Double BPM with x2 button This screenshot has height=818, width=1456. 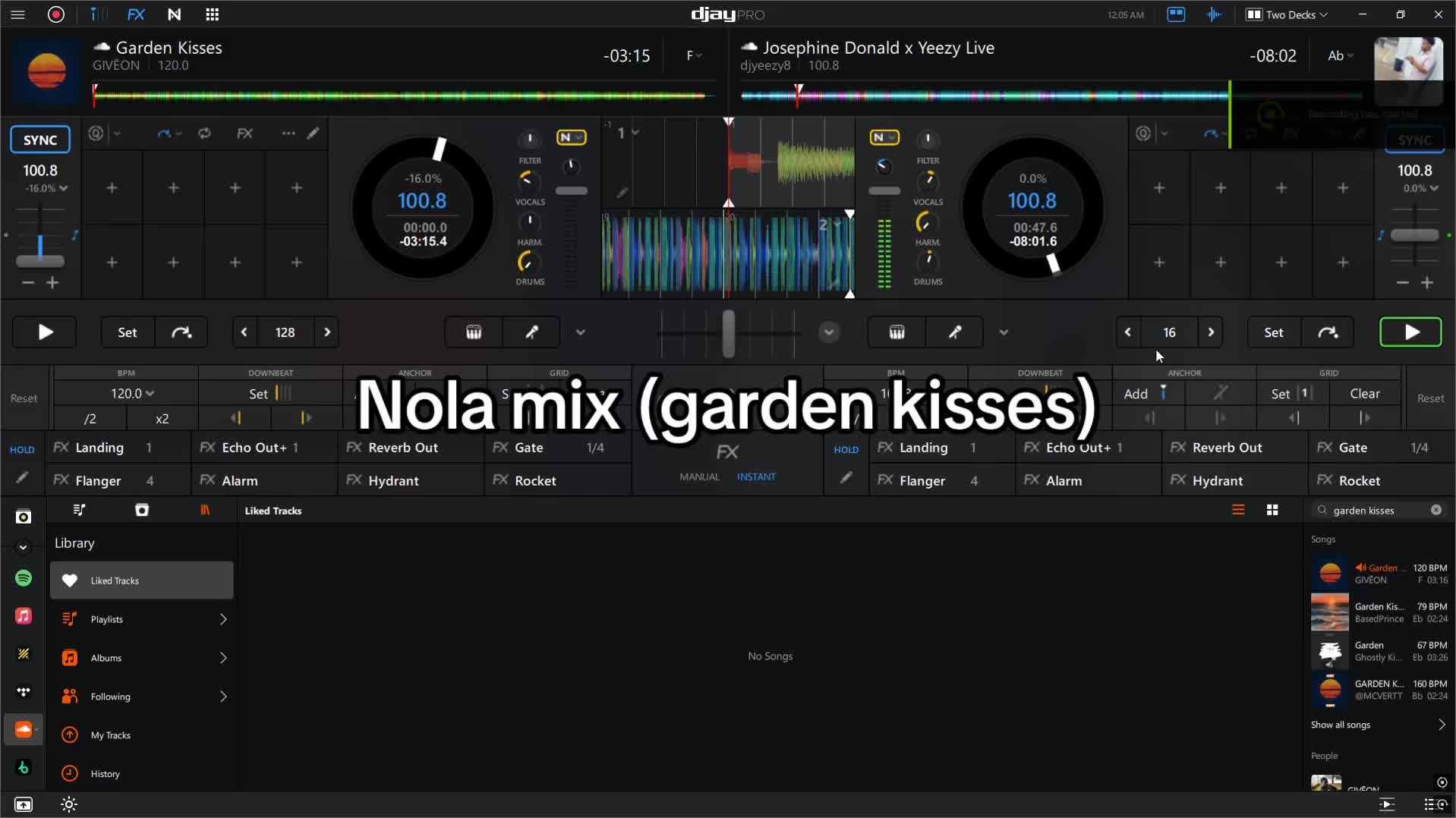click(162, 418)
